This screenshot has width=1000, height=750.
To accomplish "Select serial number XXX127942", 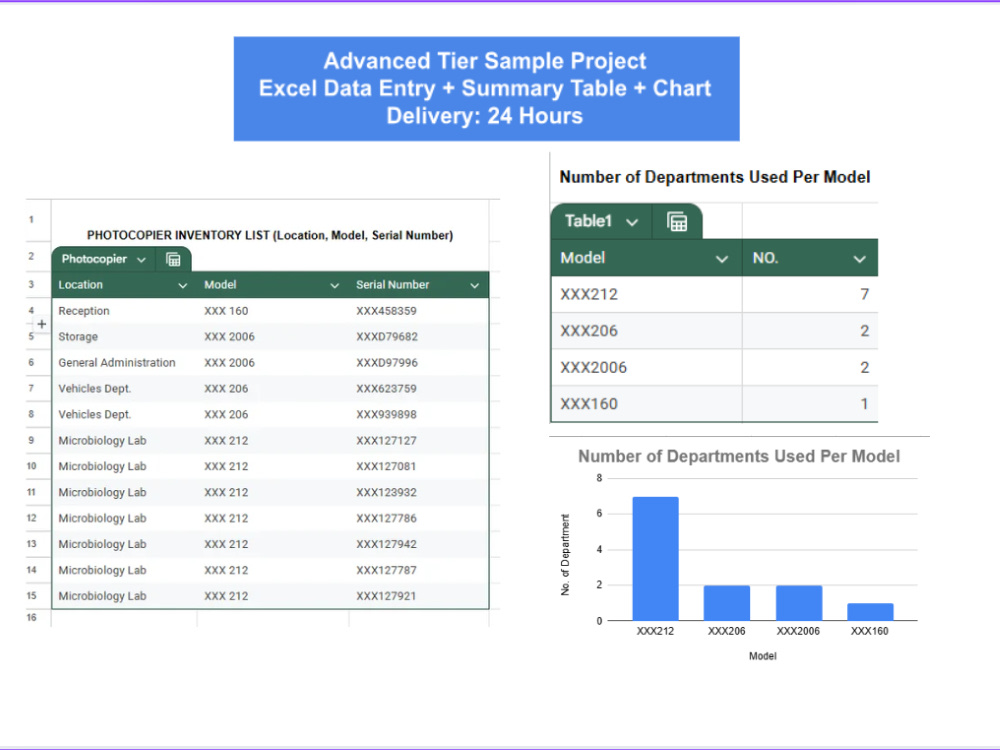I will [419, 544].
